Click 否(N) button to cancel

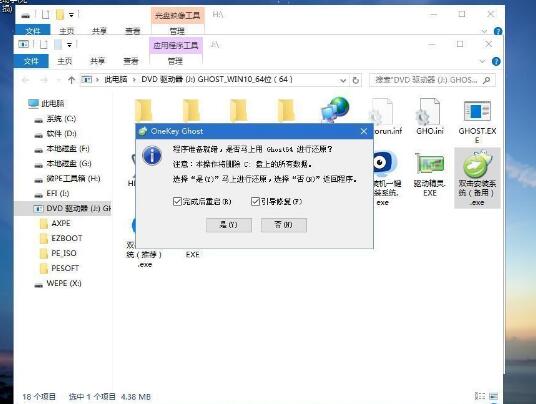(284, 225)
